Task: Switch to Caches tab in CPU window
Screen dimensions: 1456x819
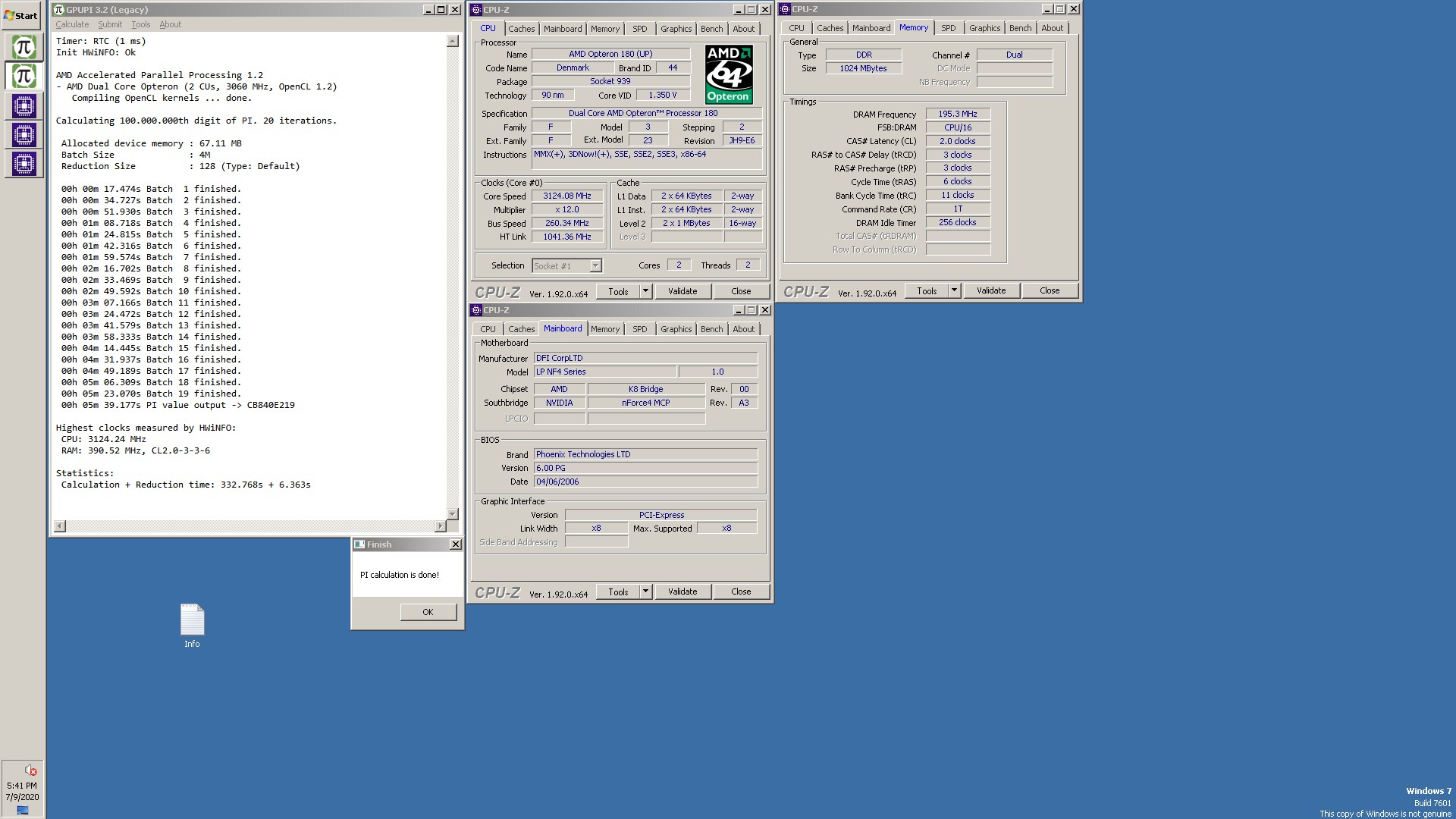Action: click(521, 29)
